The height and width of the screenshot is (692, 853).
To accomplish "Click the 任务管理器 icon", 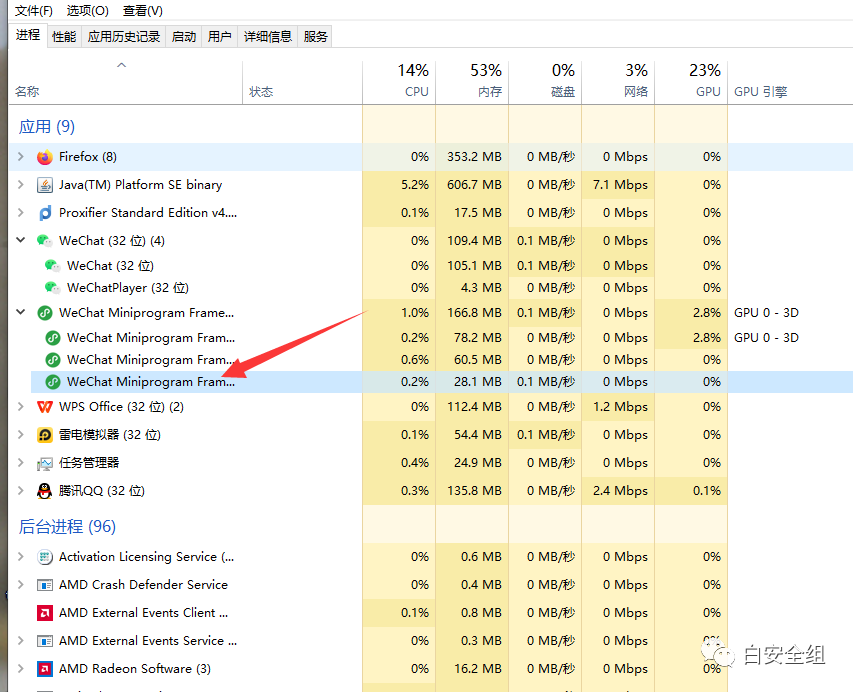I will pos(45,463).
